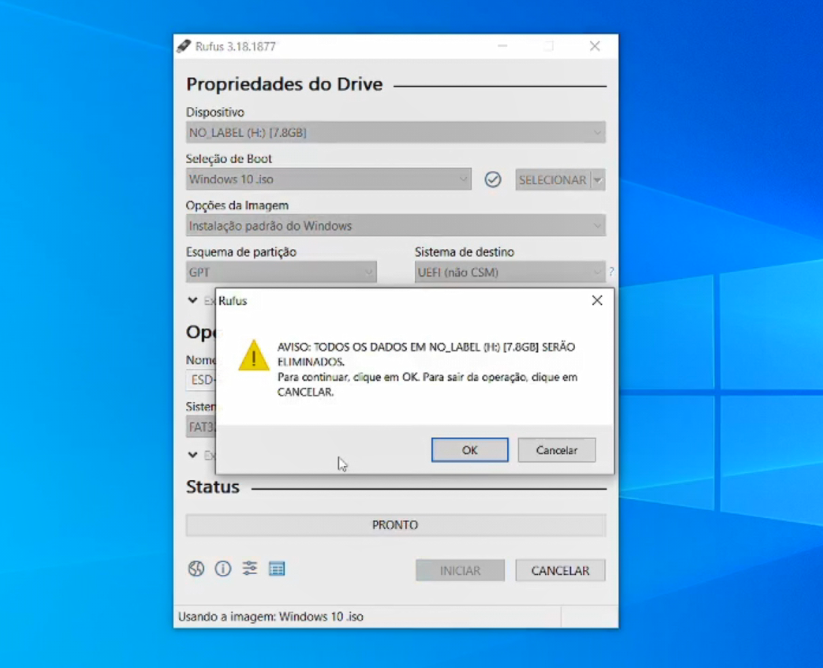Open the Opções da Imagem dropdown
The width and height of the screenshot is (823, 668).
tap(396, 226)
